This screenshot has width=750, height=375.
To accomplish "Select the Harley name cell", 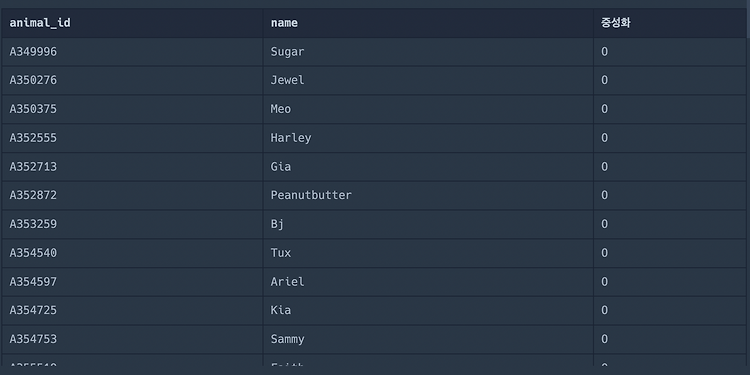I will (x=428, y=138).
